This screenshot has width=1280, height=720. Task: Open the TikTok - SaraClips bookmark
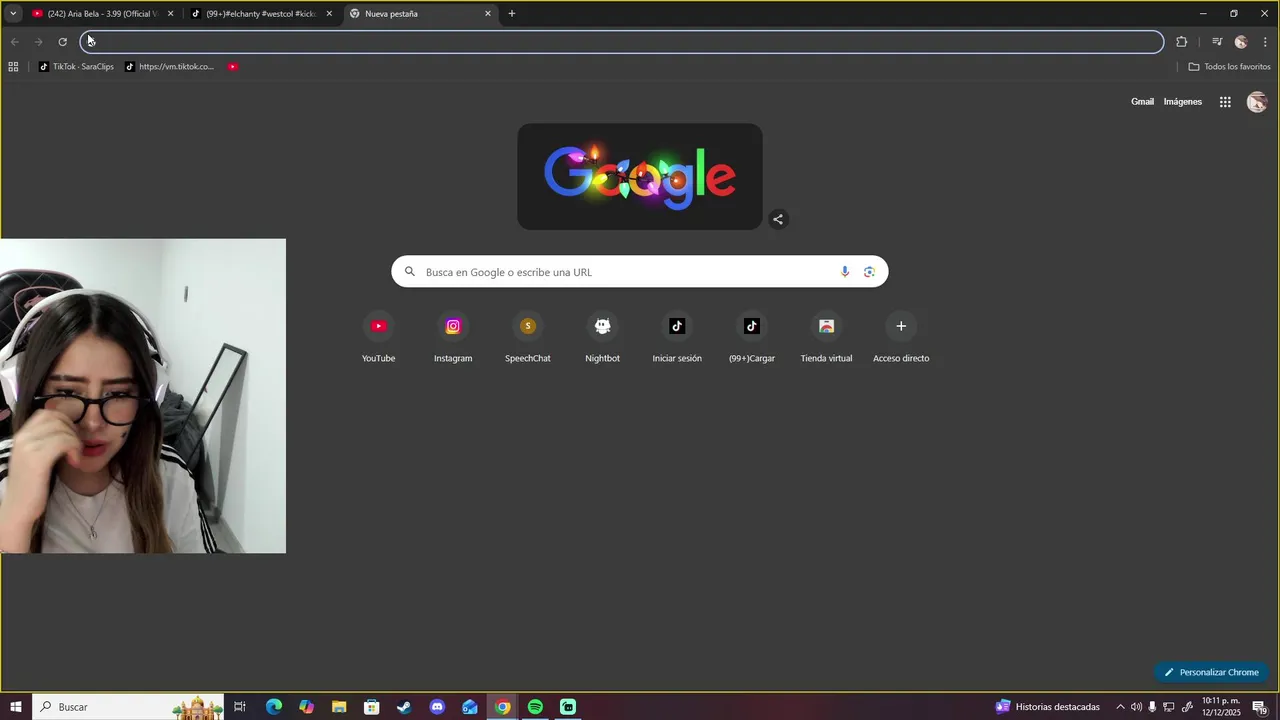point(76,67)
